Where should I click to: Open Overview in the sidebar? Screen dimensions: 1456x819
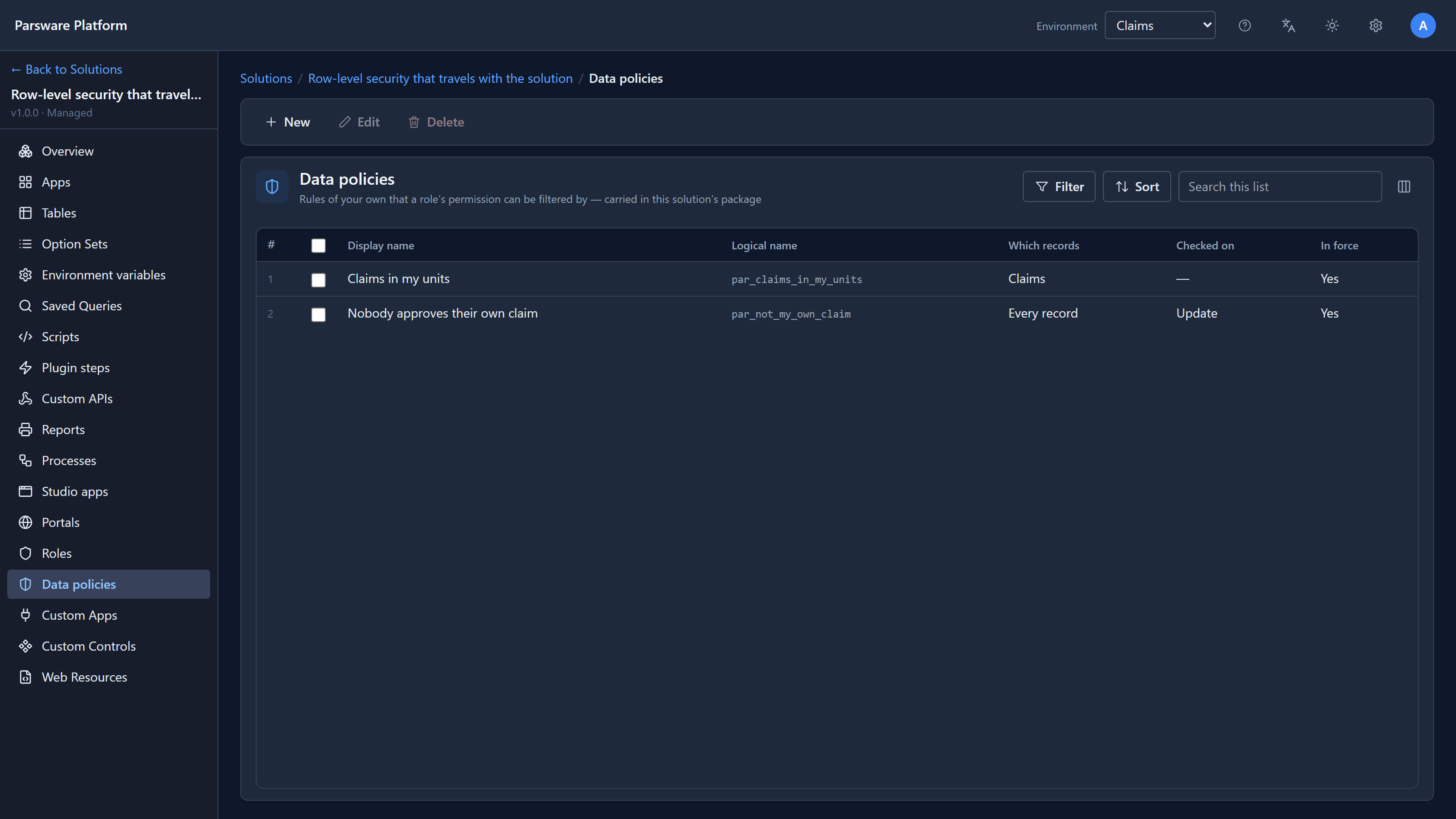click(109, 151)
